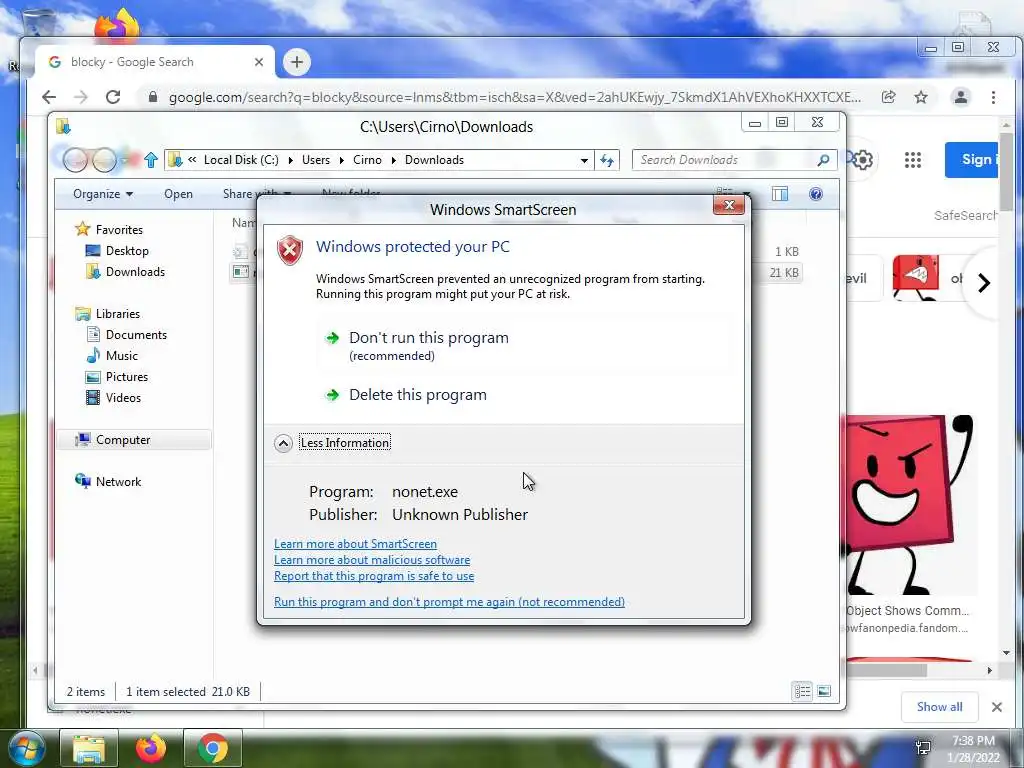The width and height of the screenshot is (1024, 768).
Task: Click Report that this program is safe link
Action: point(374,576)
